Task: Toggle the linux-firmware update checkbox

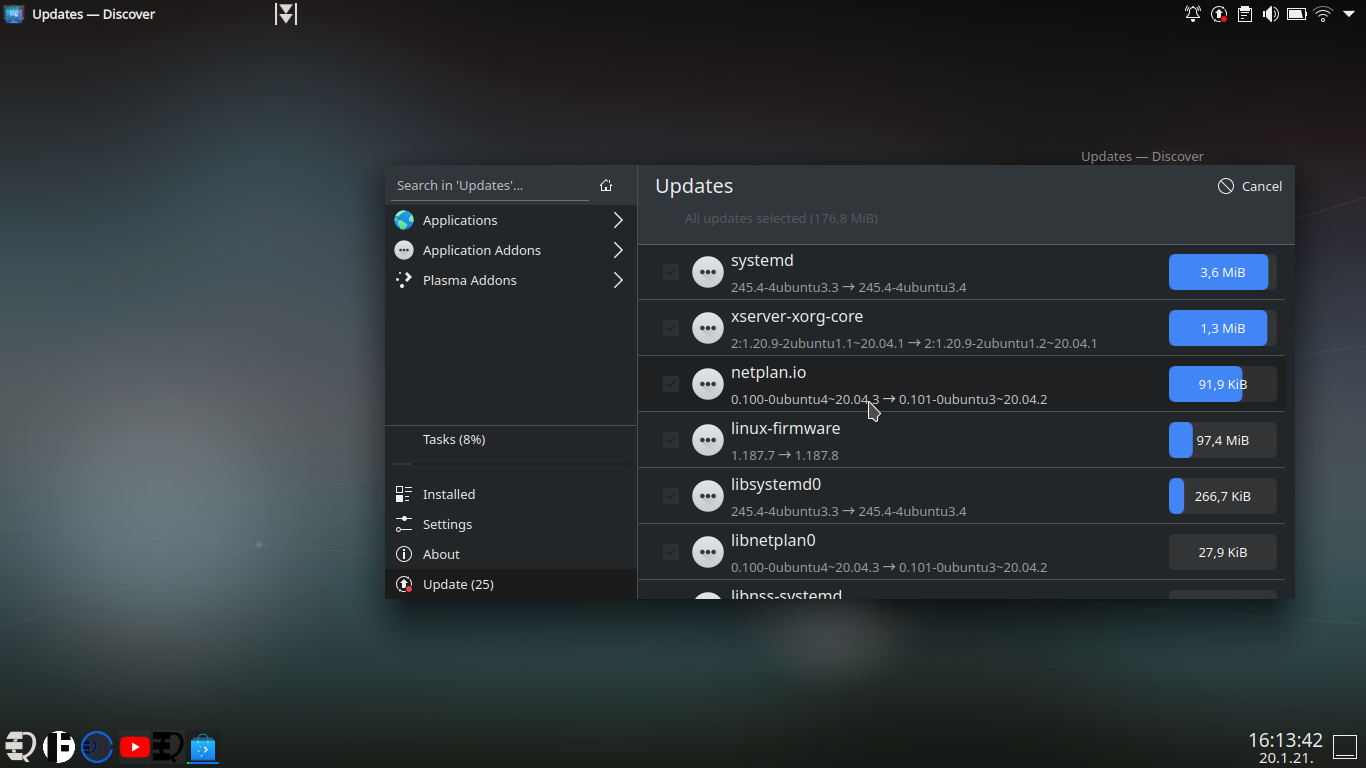Action: (x=671, y=440)
